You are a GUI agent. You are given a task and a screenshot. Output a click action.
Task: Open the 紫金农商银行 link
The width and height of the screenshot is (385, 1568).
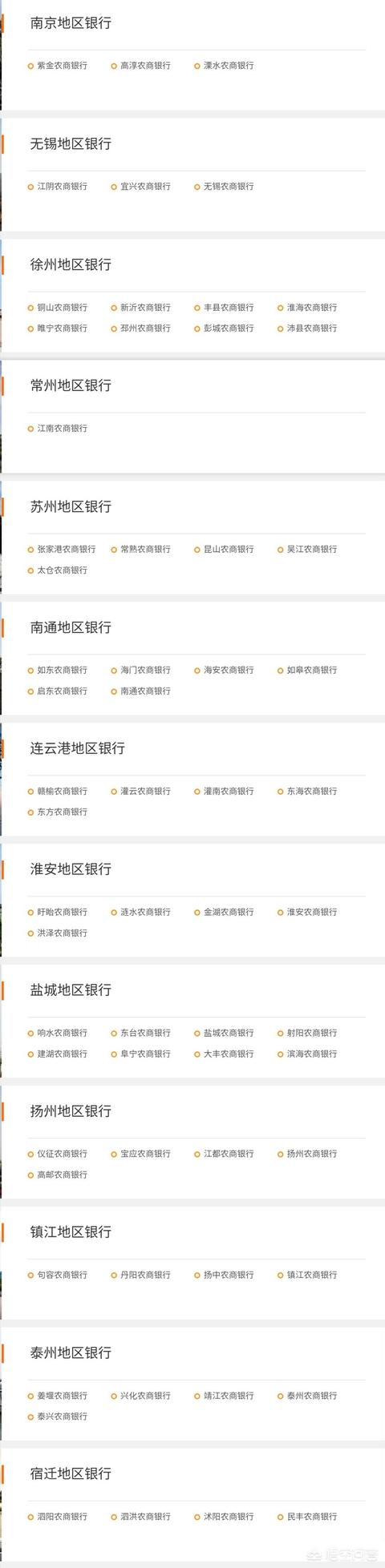(x=63, y=66)
